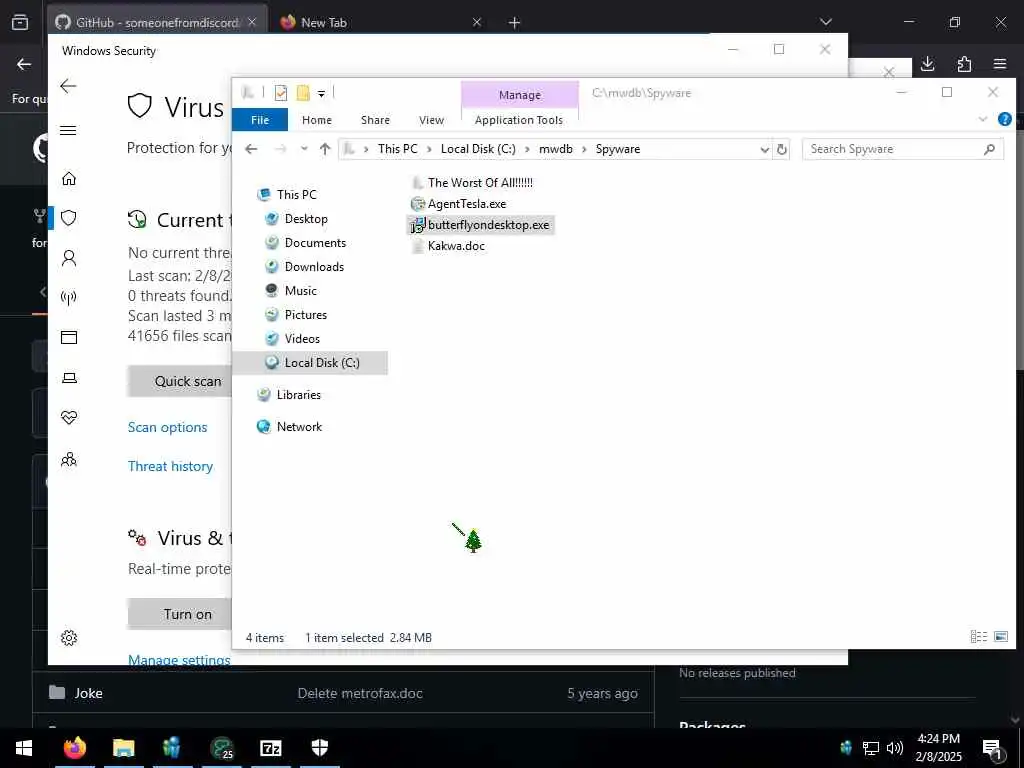The height and width of the screenshot is (768, 1024).
Task: Open new browser tab plus button
Action: (515, 23)
